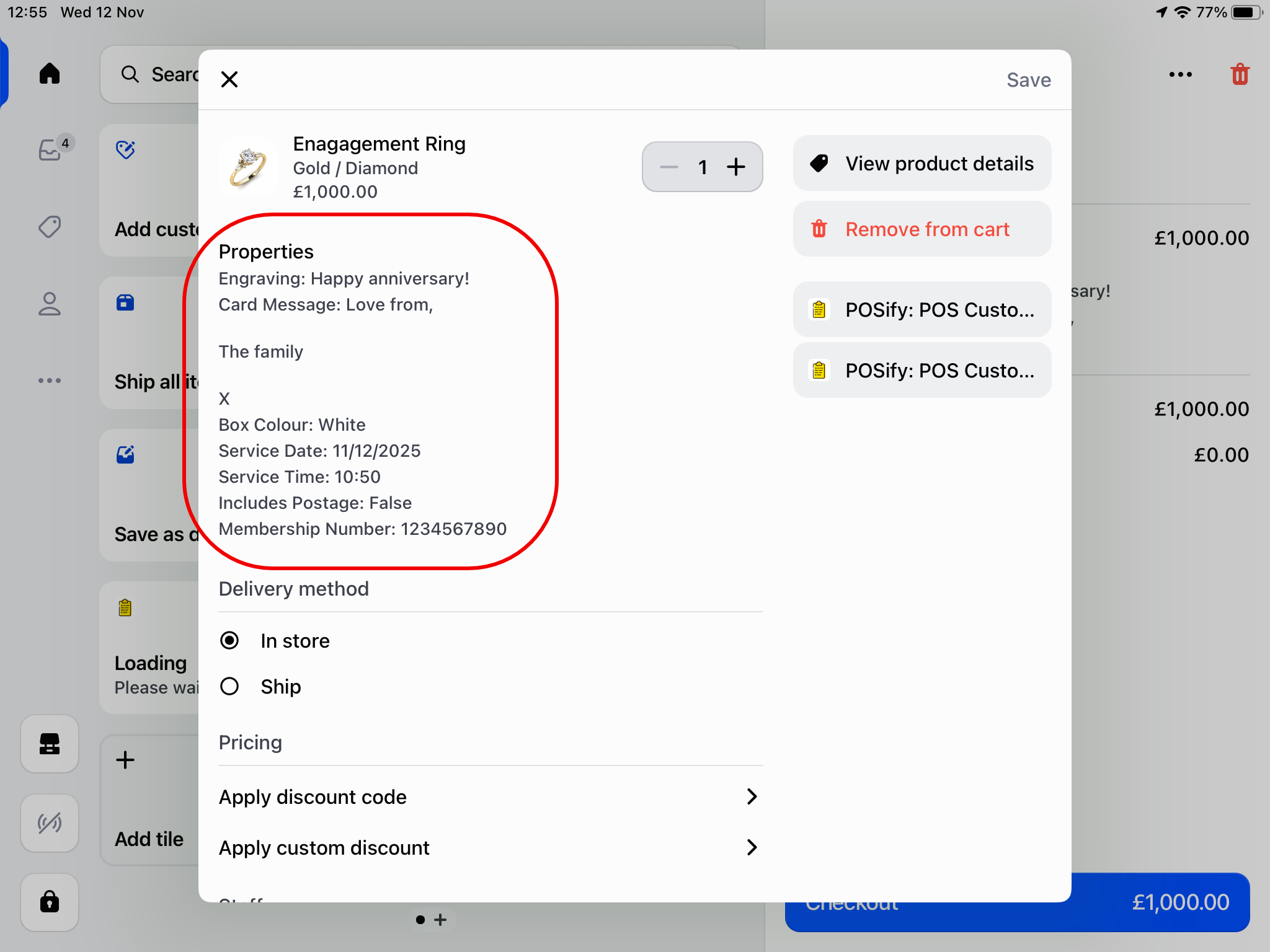Choose Ship as the delivery method

pos(230,686)
